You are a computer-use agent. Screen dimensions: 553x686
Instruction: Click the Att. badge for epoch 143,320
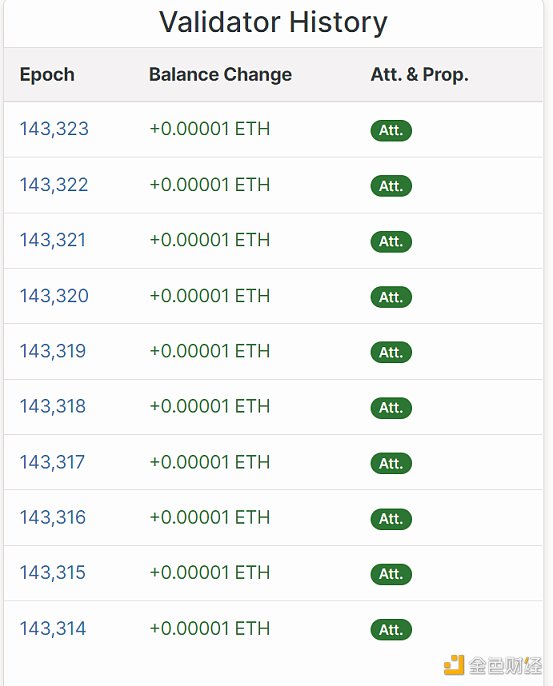click(391, 297)
